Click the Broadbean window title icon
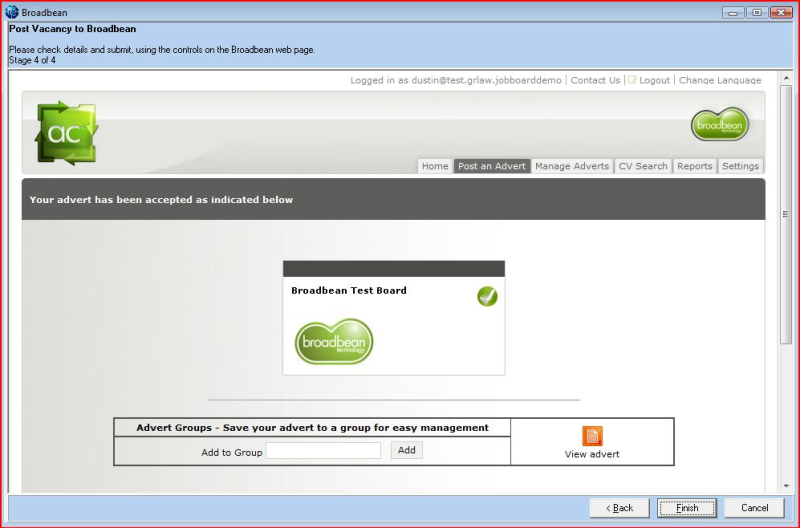 pyautogui.click(x=11, y=12)
